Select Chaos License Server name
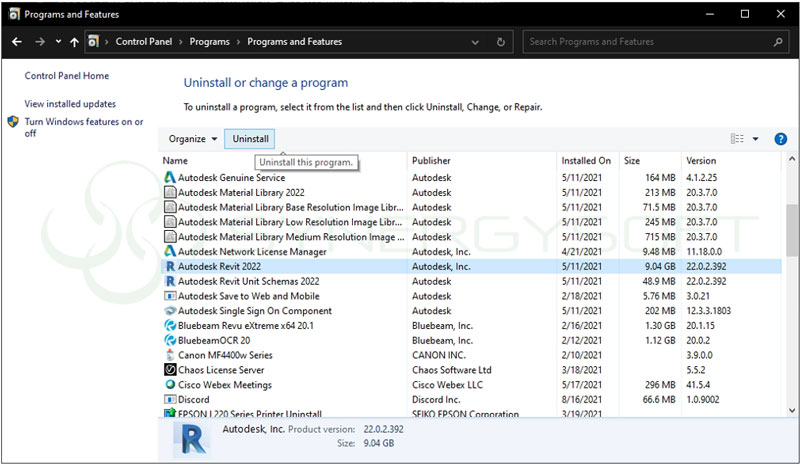800x464 pixels. (221, 370)
